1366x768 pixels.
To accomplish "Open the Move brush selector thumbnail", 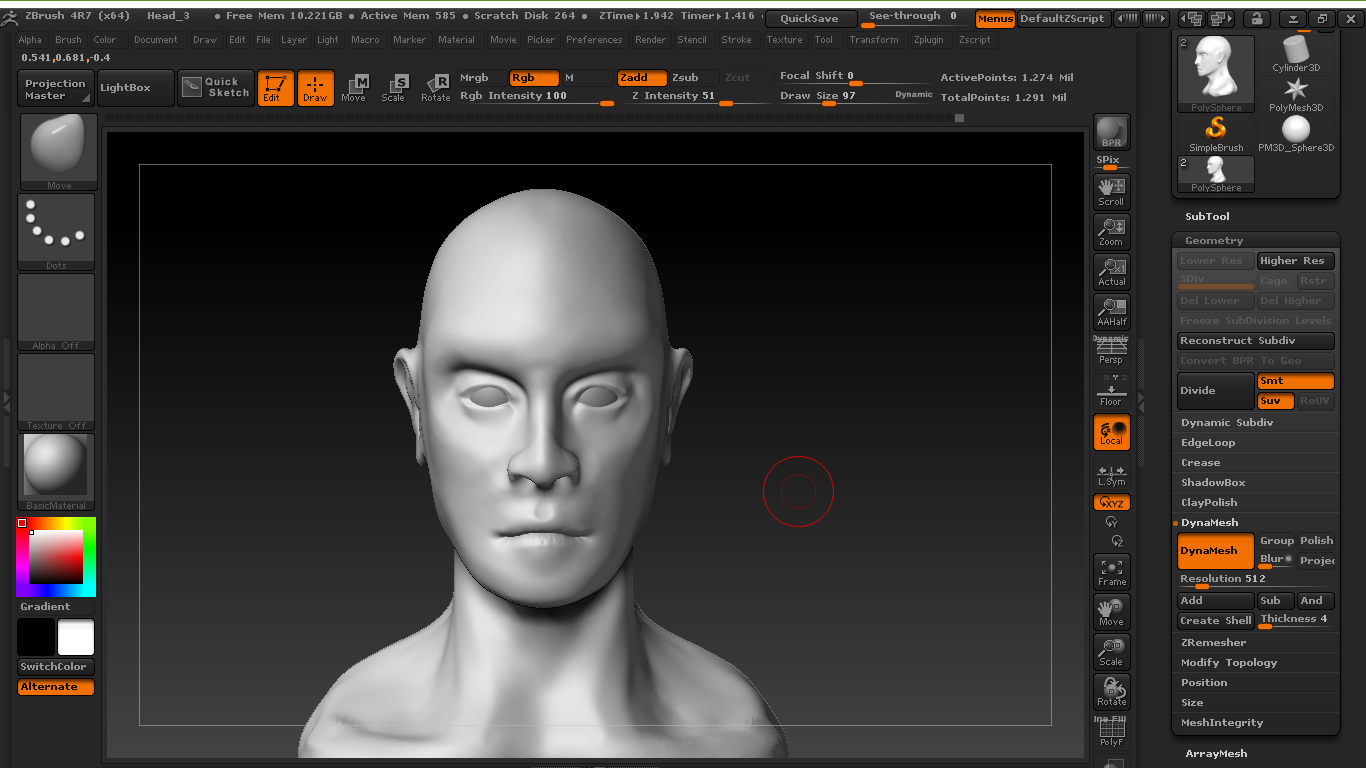I will [x=58, y=151].
